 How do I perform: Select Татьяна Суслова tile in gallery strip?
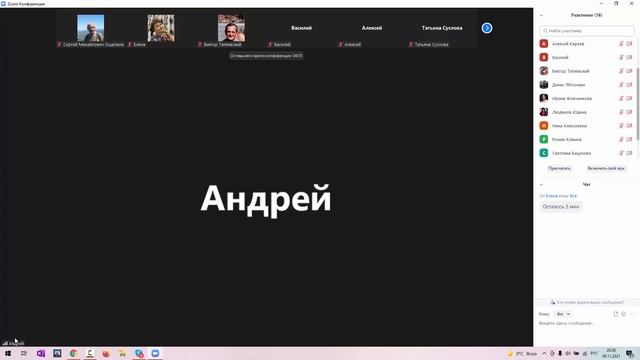442,28
